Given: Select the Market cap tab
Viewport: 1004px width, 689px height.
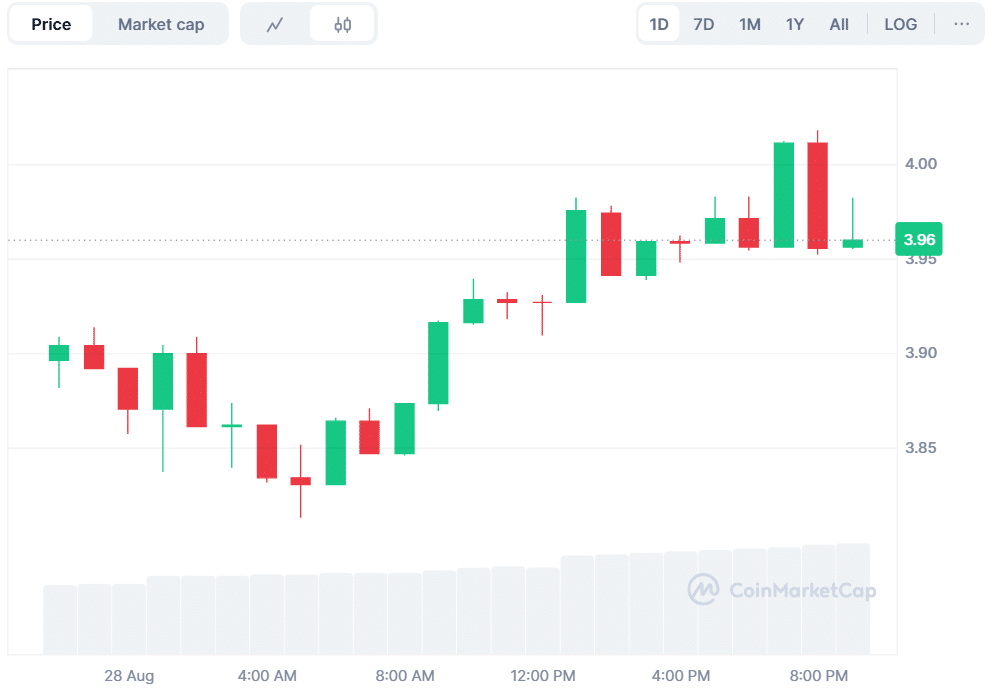Looking at the screenshot, I should tap(161, 24).
